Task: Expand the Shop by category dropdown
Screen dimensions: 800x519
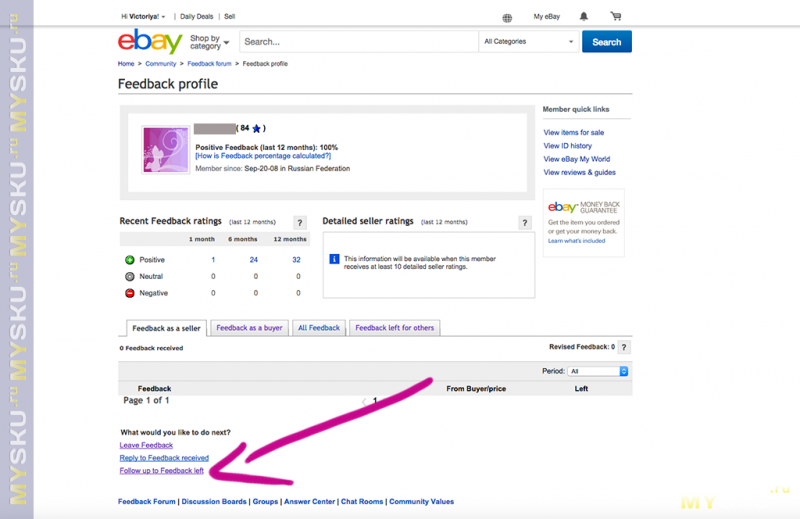Action: pyautogui.click(x=209, y=42)
